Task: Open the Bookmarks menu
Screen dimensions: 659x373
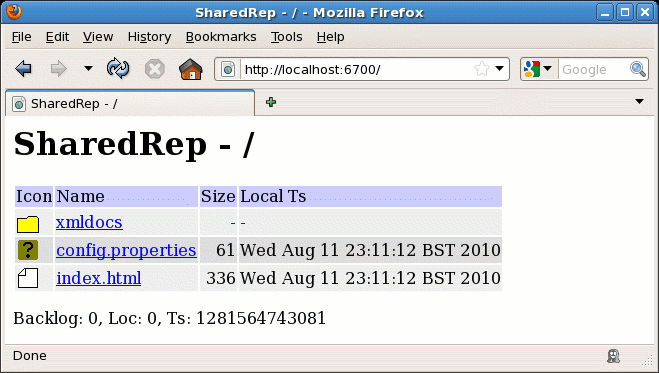Action: (221, 37)
